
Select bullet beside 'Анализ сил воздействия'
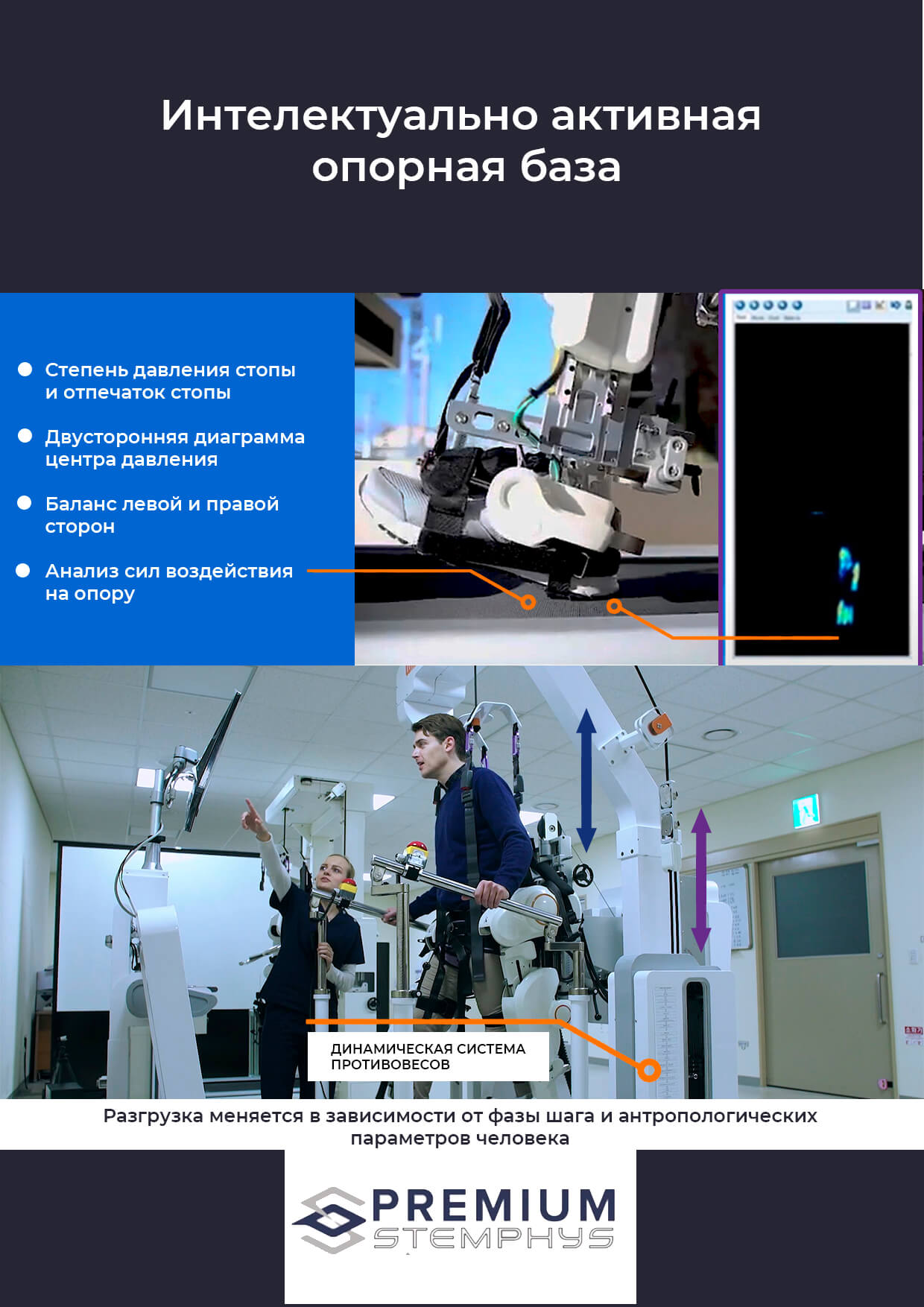pyautogui.click(x=24, y=571)
